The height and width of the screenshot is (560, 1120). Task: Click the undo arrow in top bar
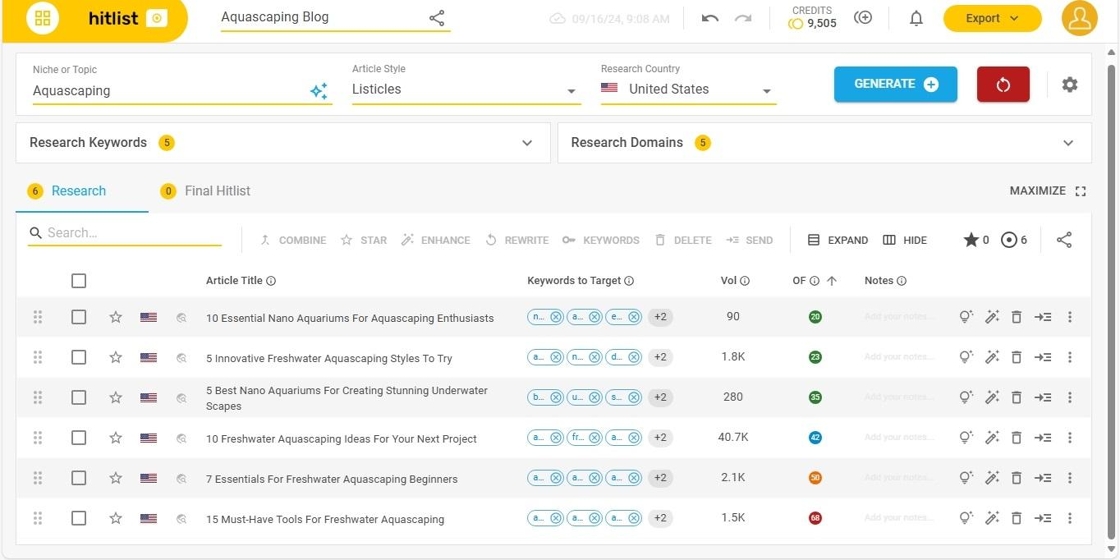point(710,18)
